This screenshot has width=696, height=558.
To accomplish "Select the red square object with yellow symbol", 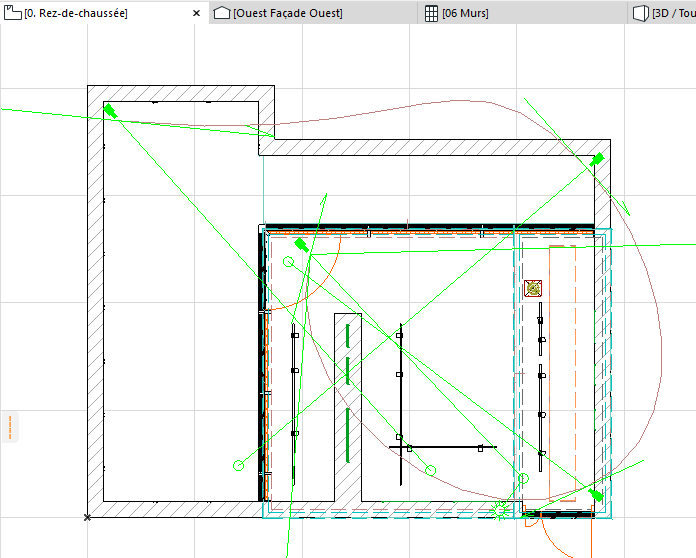I will 533,289.
